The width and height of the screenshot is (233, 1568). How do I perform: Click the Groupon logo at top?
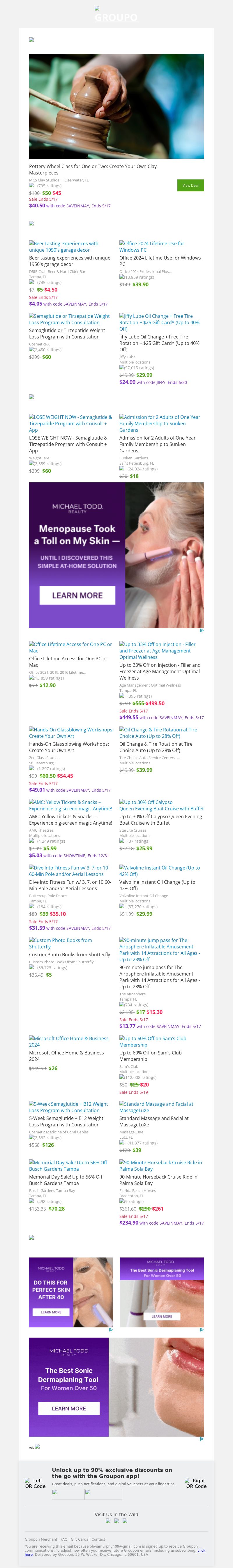(116, 15)
